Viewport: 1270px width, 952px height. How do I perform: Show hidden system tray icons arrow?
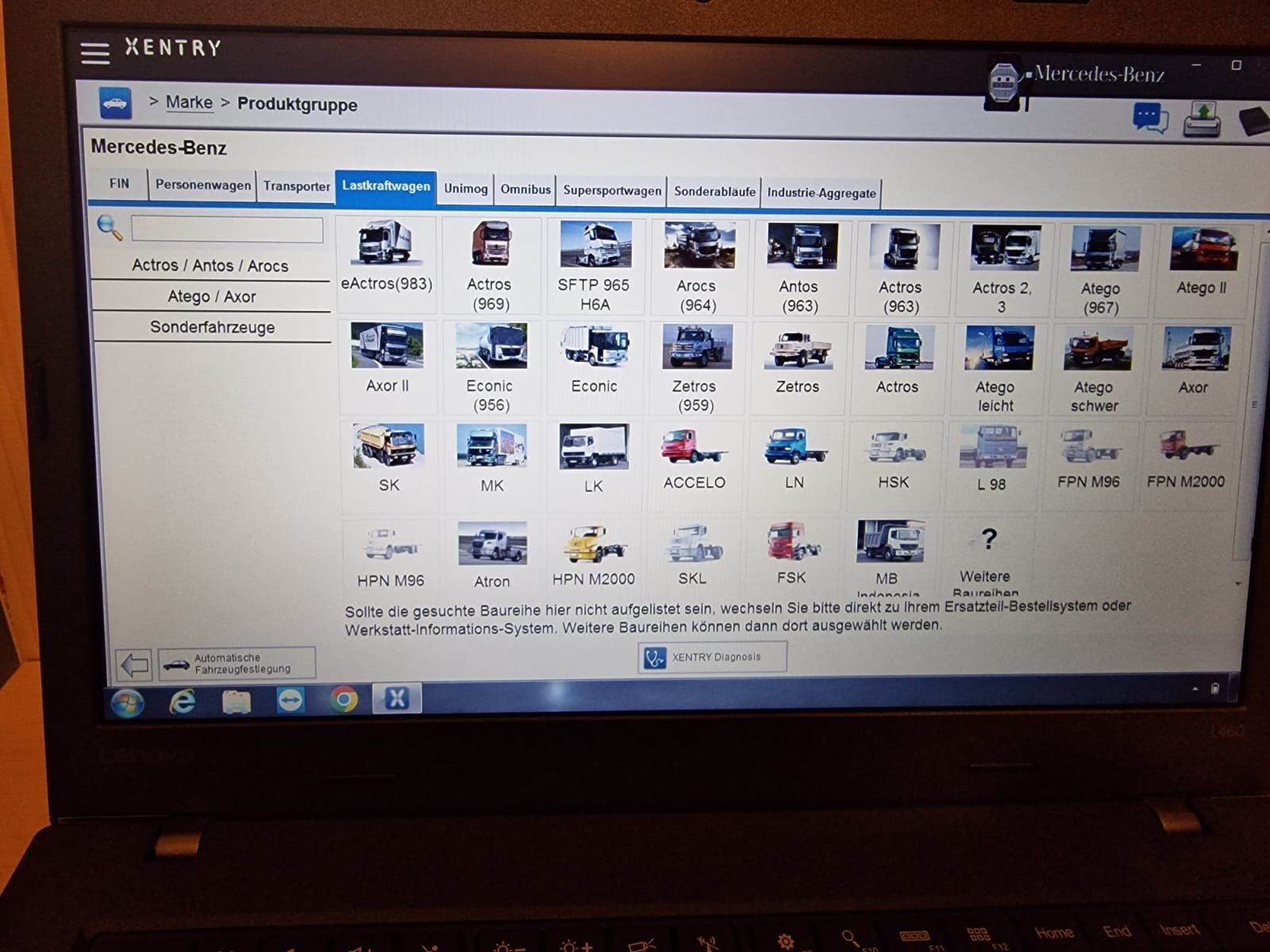click(1195, 689)
